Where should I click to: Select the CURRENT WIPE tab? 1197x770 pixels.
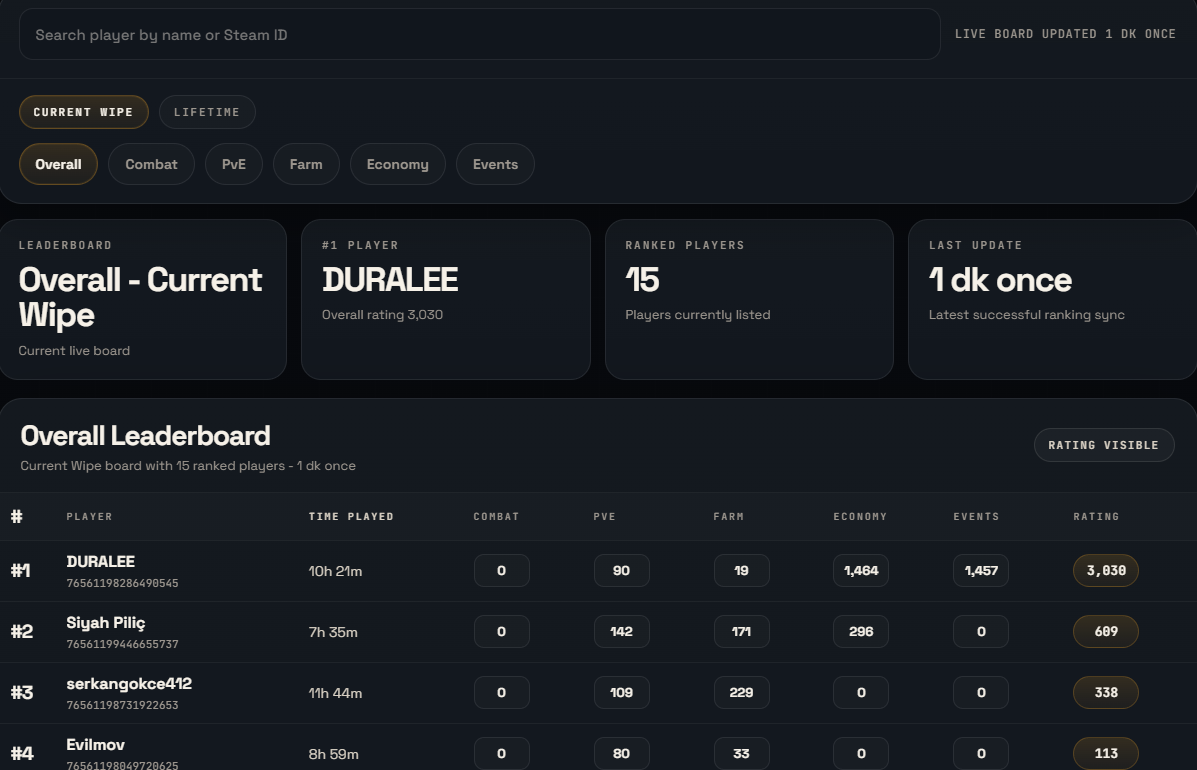83,112
